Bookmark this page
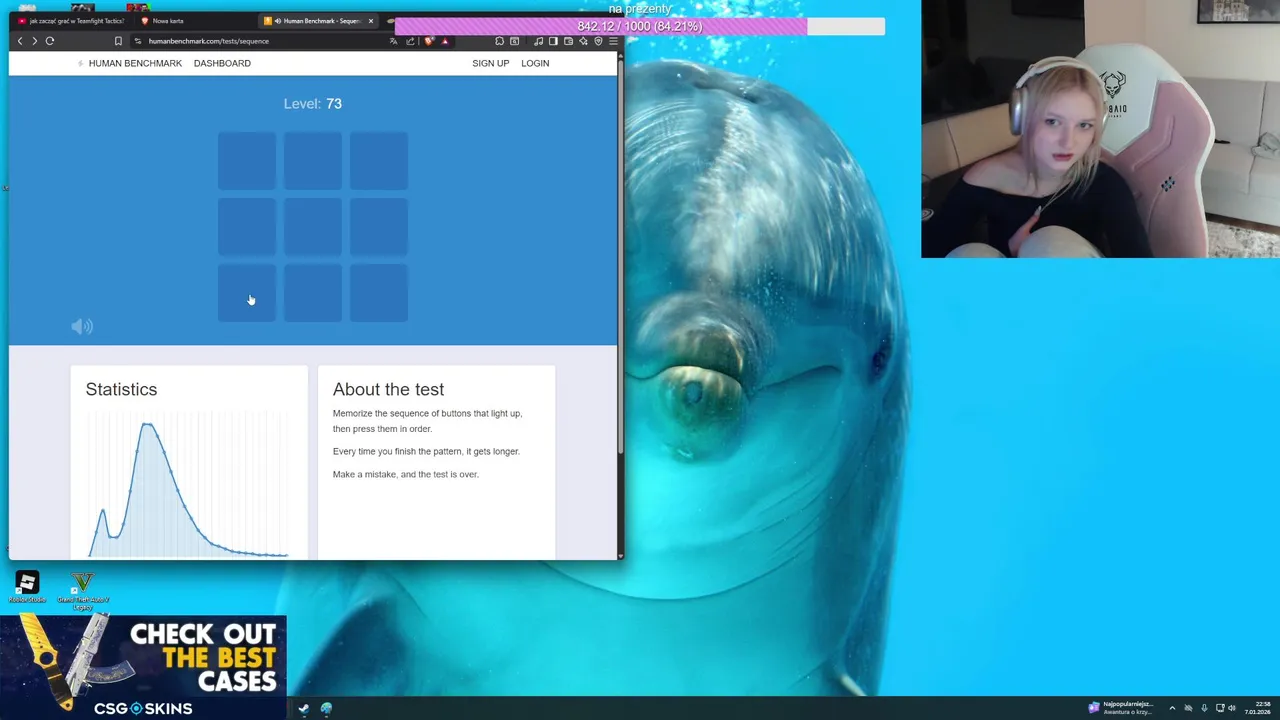 tap(118, 41)
